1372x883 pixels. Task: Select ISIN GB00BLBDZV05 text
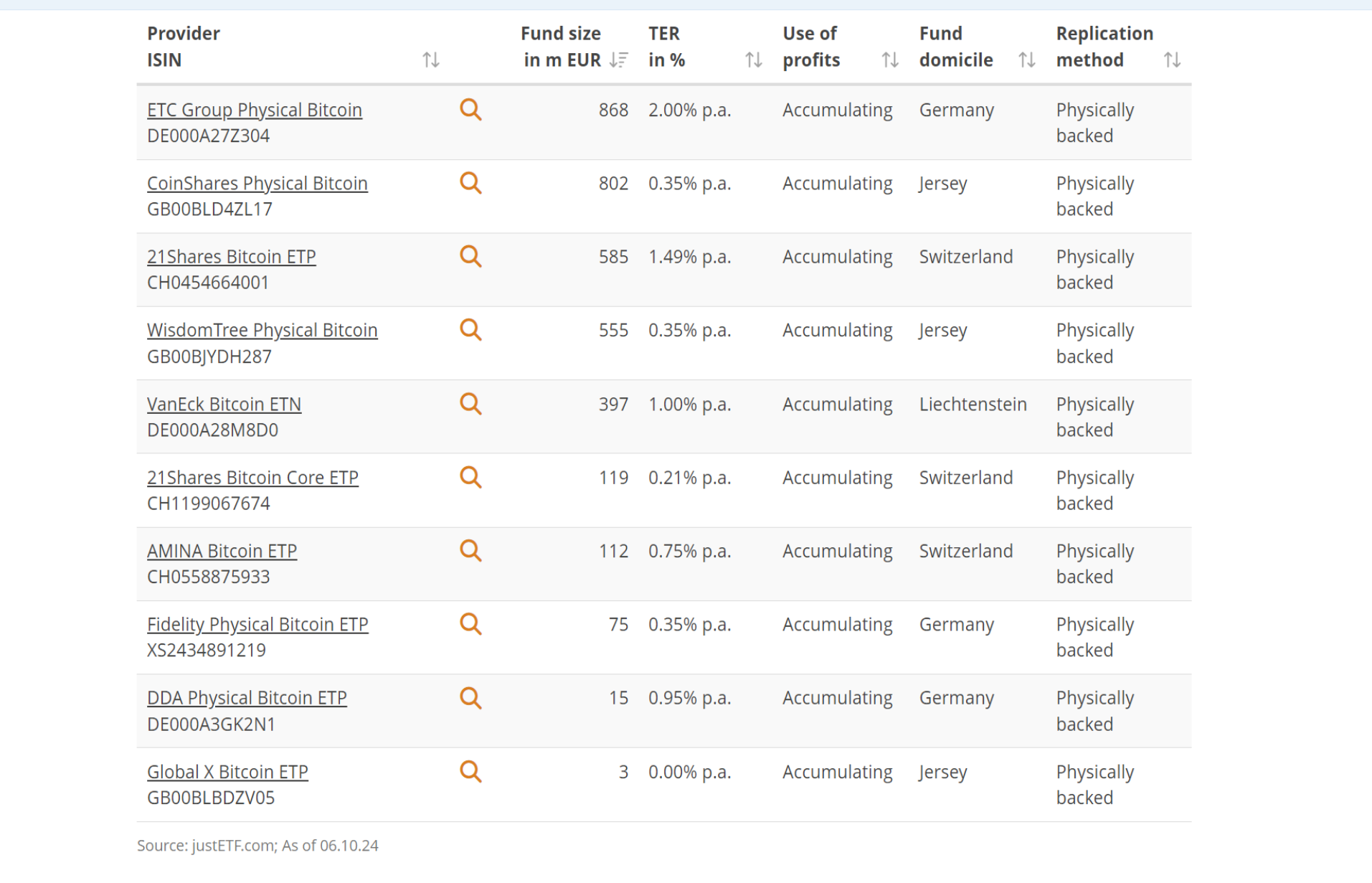pyautogui.click(x=211, y=797)
